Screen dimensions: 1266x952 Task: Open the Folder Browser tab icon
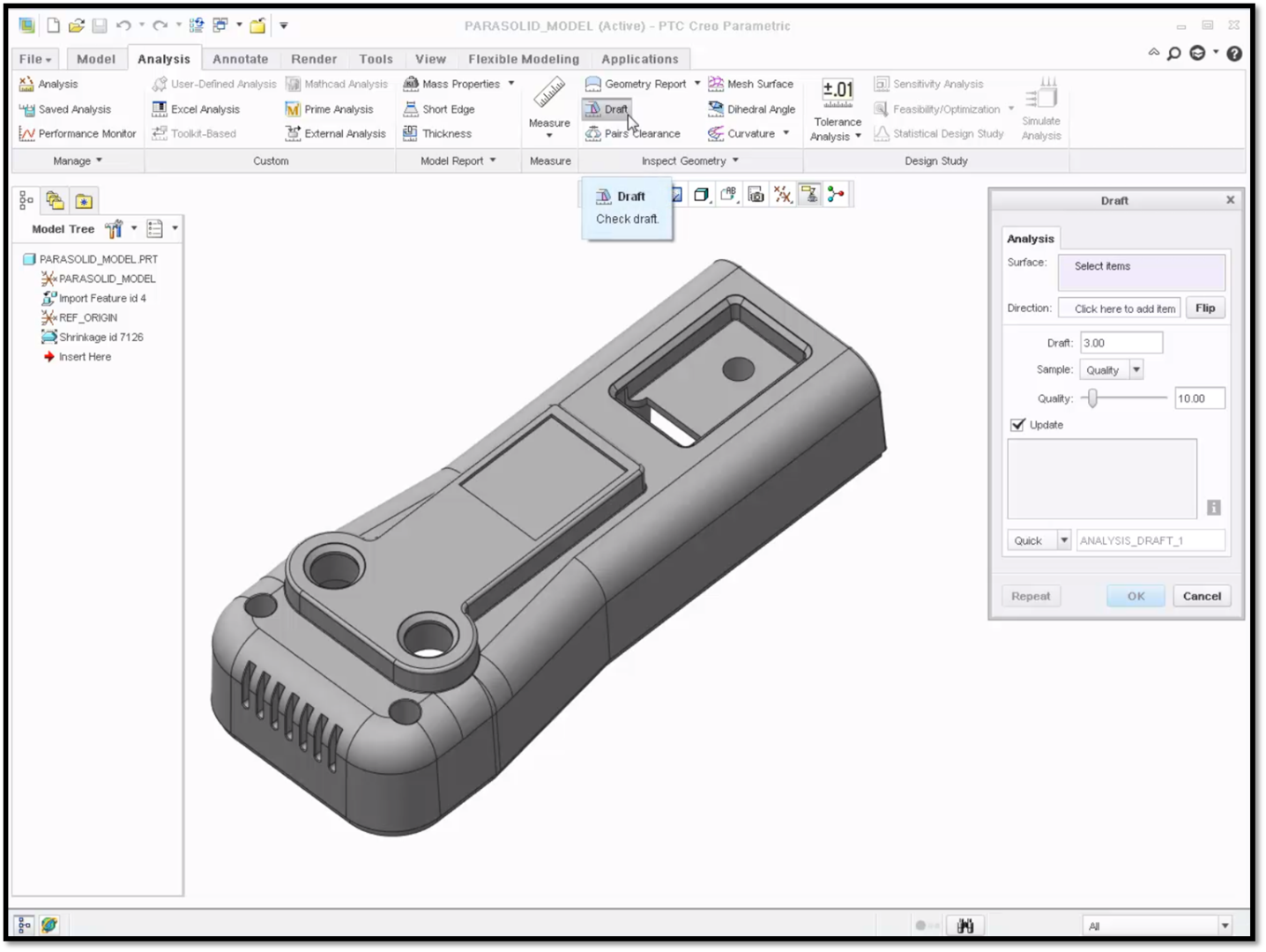(55, 201)
